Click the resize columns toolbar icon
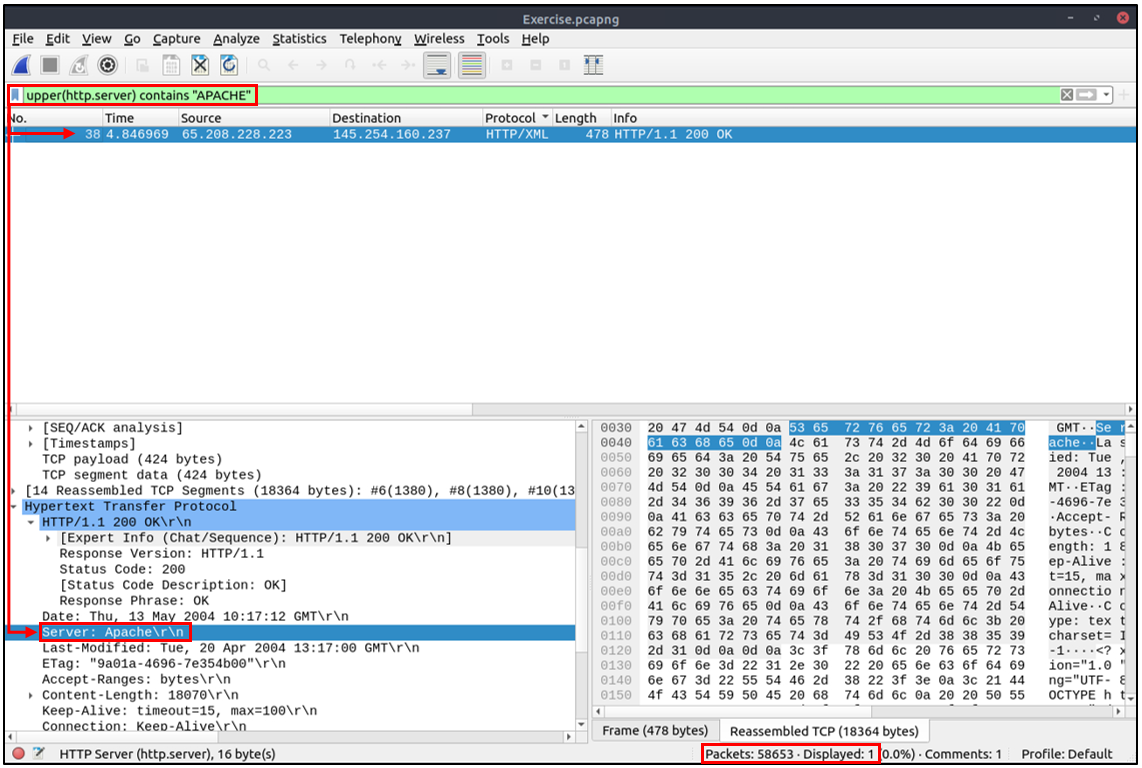The image size is (1142, 768). coord(594,65)
